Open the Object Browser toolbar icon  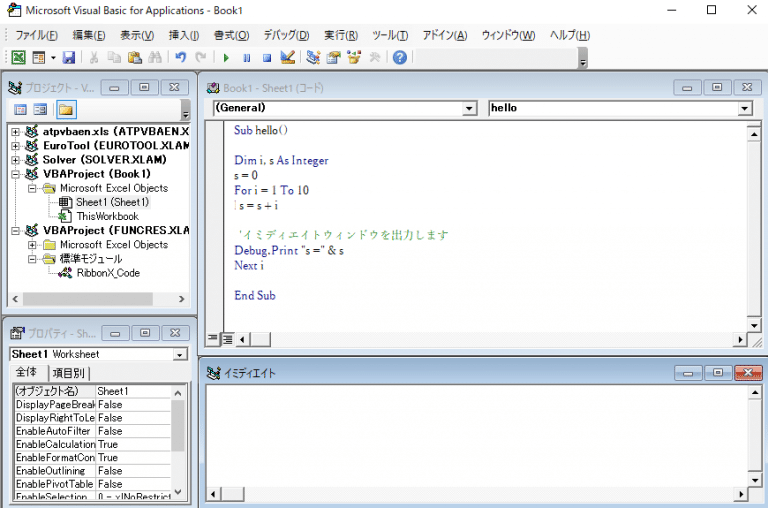tap(354, 57)
